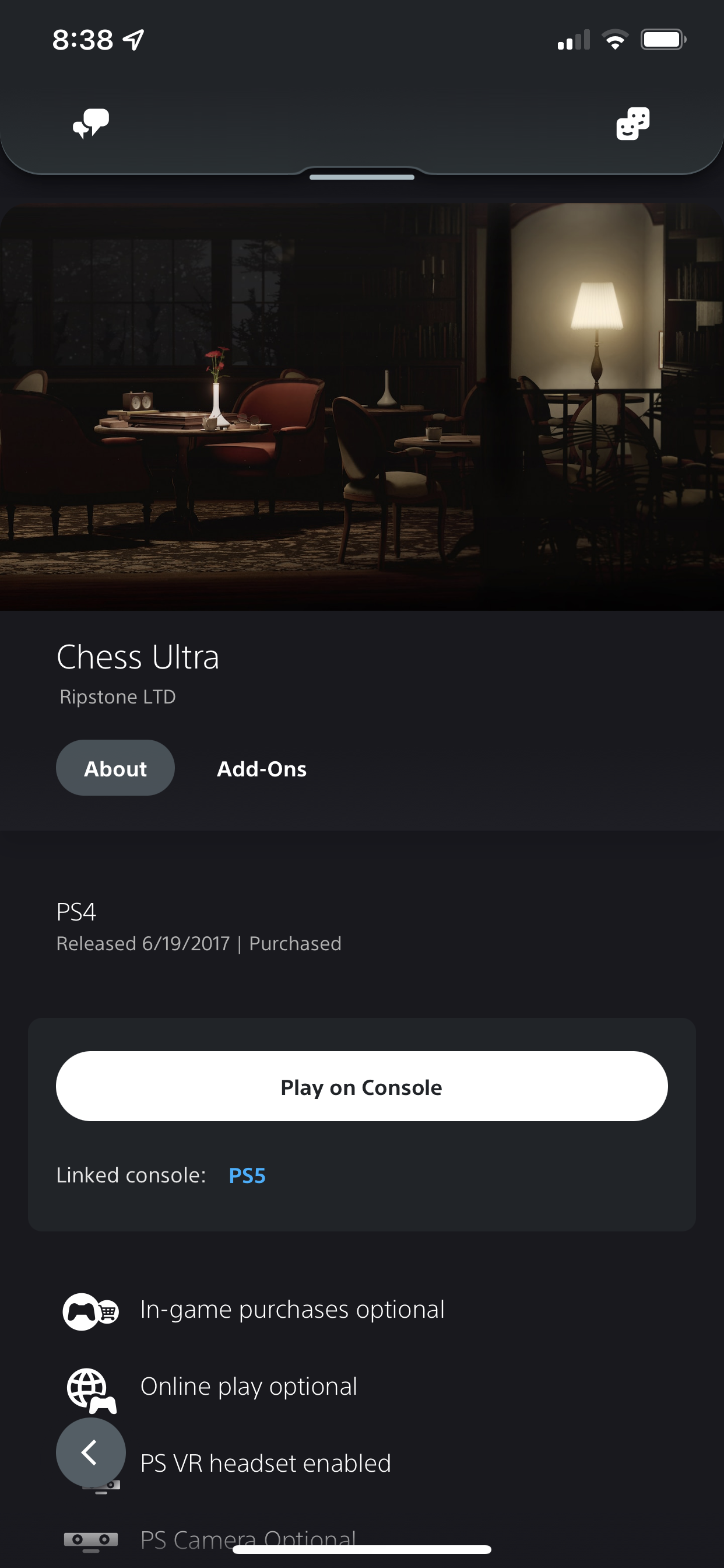The height and width of the screenshot is (1568, 724).
Task: Tap the PS Camera icon
Action: pyautogui.click(x=91, y=1540)
